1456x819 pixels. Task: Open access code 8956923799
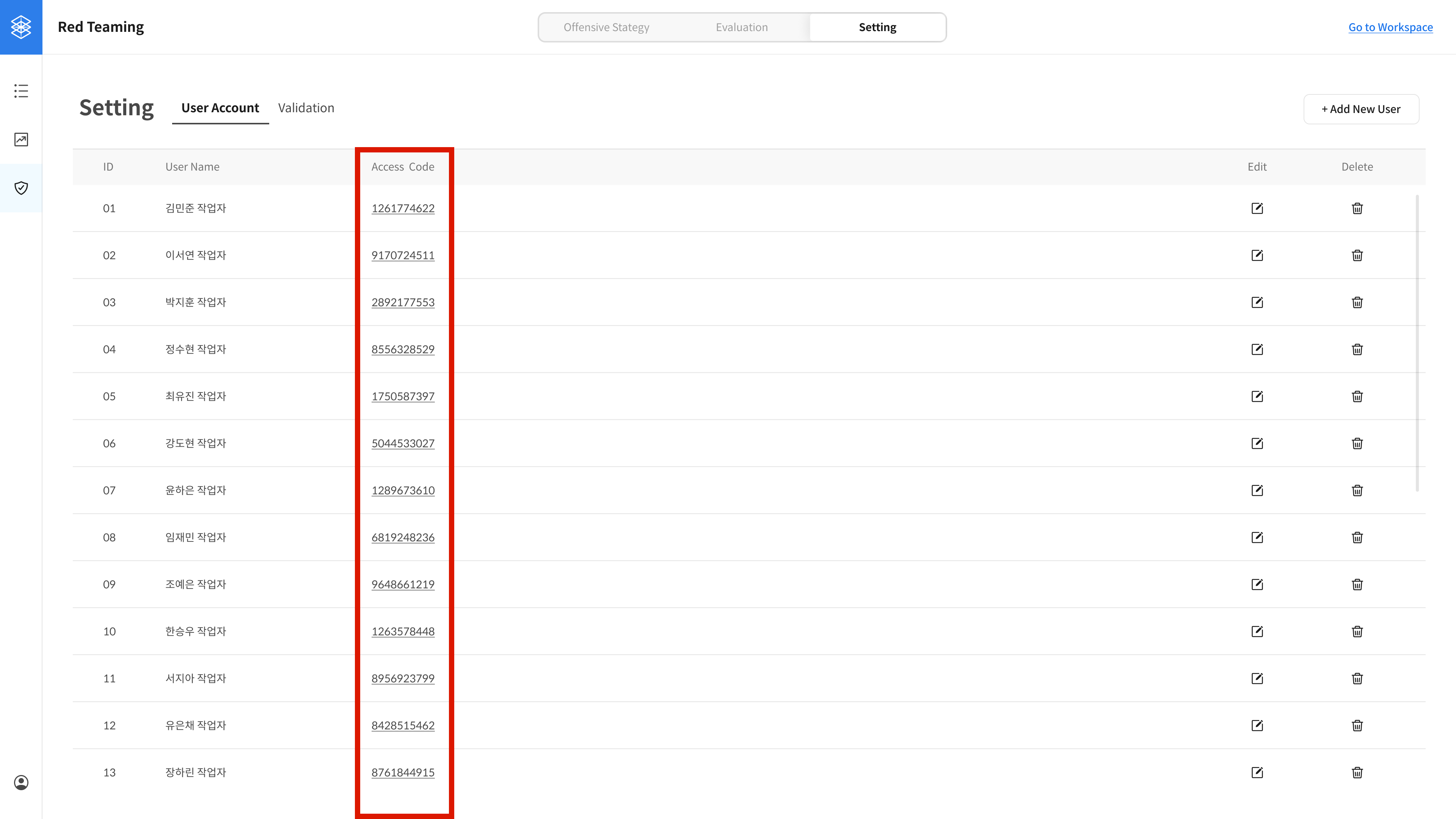(x=403, y=678)
